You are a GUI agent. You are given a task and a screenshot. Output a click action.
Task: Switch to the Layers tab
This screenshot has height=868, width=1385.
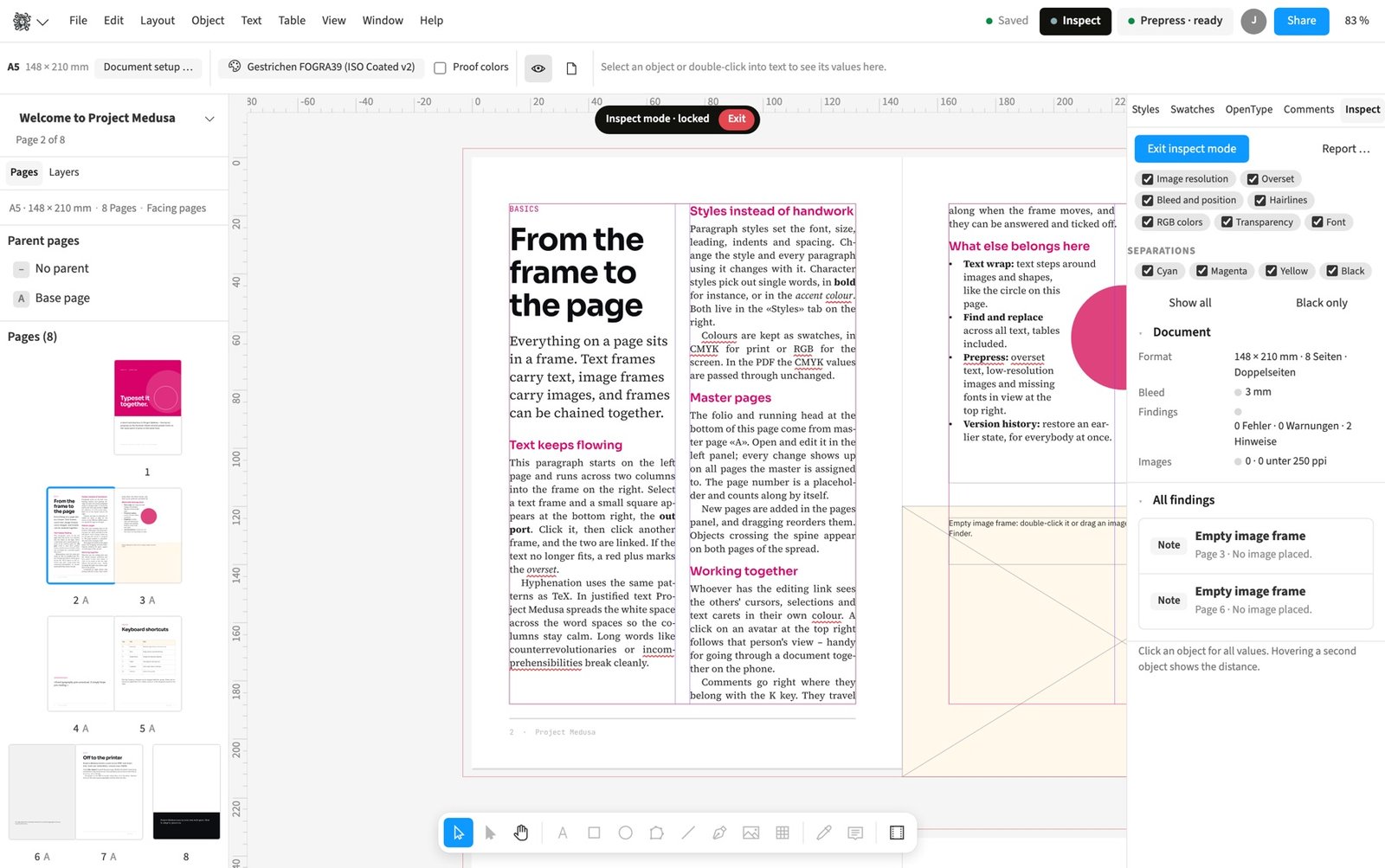pyautogui.click(x=64, y=172)
